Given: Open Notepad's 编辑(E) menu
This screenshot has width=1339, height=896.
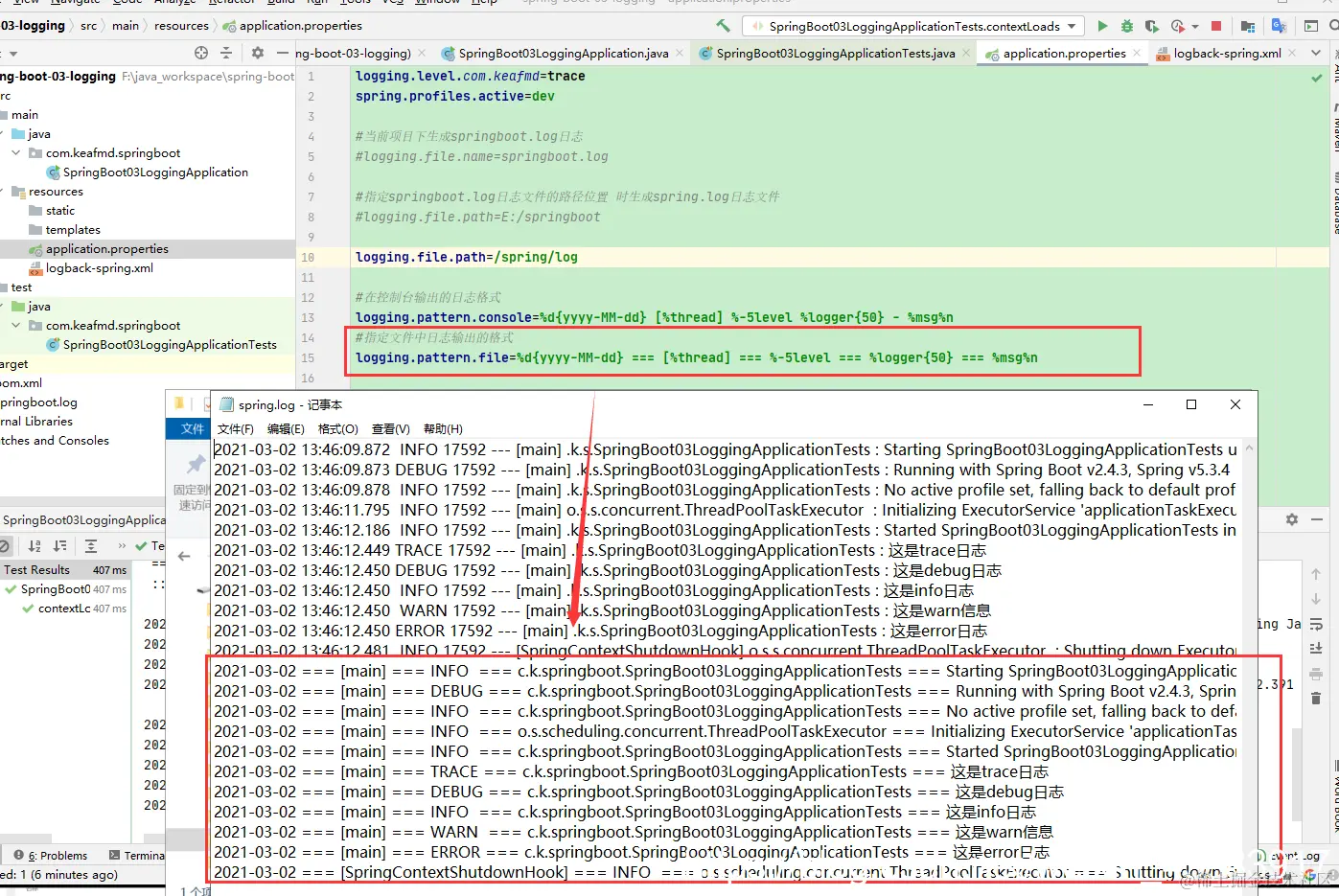Looking at the screenshot, I should coord(286,428).
